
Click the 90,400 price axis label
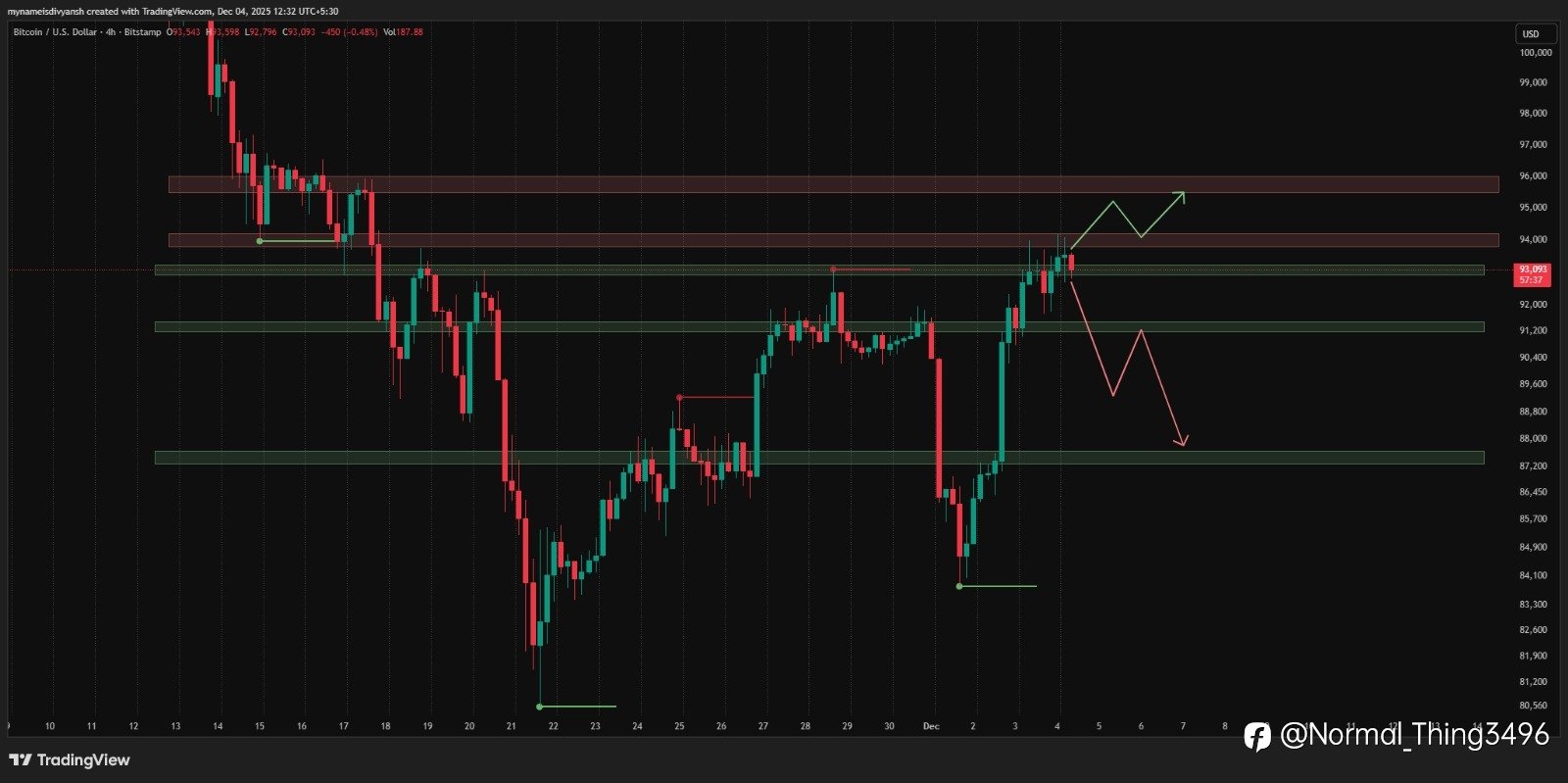[1534, 357]
